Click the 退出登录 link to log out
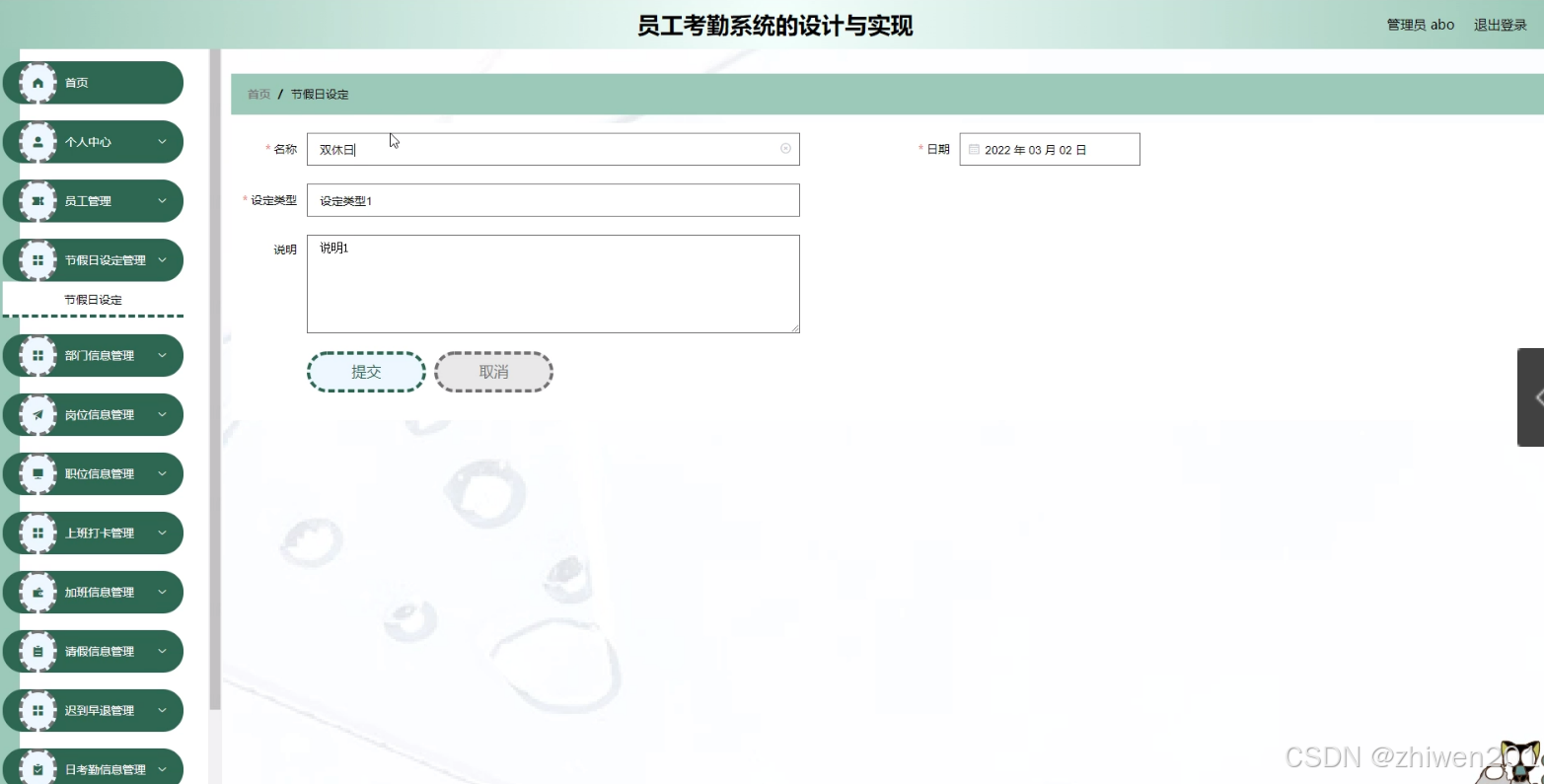This screenshot has width=1544, height=784. click(1499, 25)
